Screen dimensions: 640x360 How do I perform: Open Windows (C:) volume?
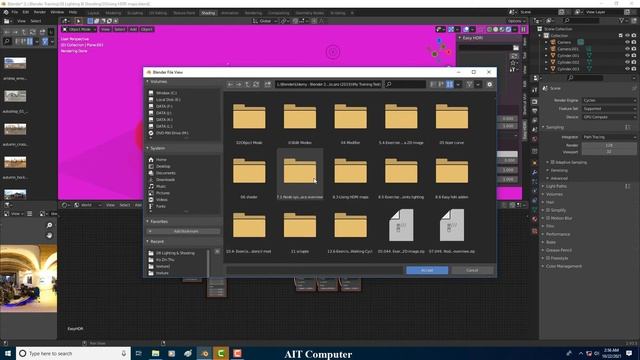point(167,93)
